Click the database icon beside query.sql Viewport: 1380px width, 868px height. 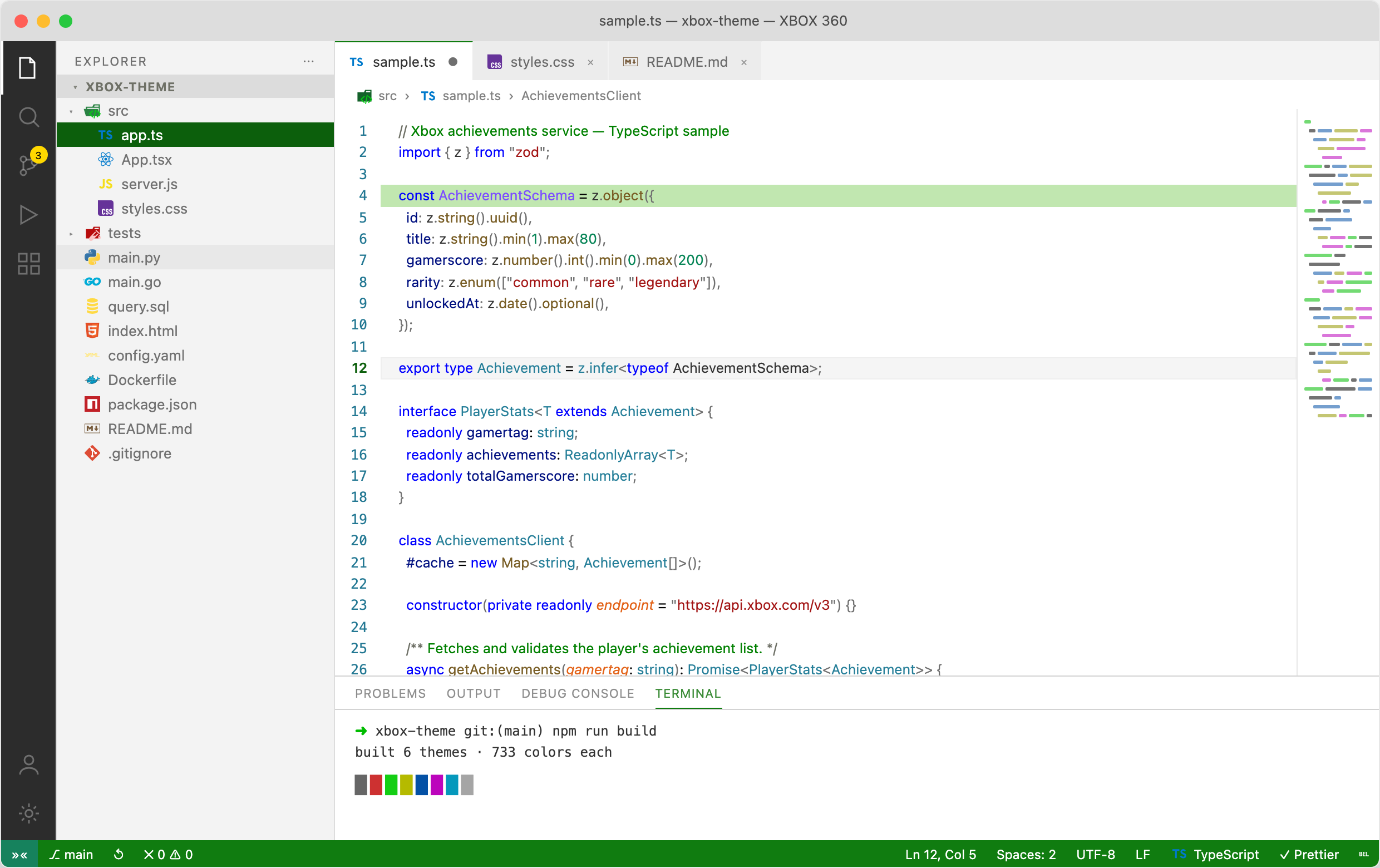point(92,306)
